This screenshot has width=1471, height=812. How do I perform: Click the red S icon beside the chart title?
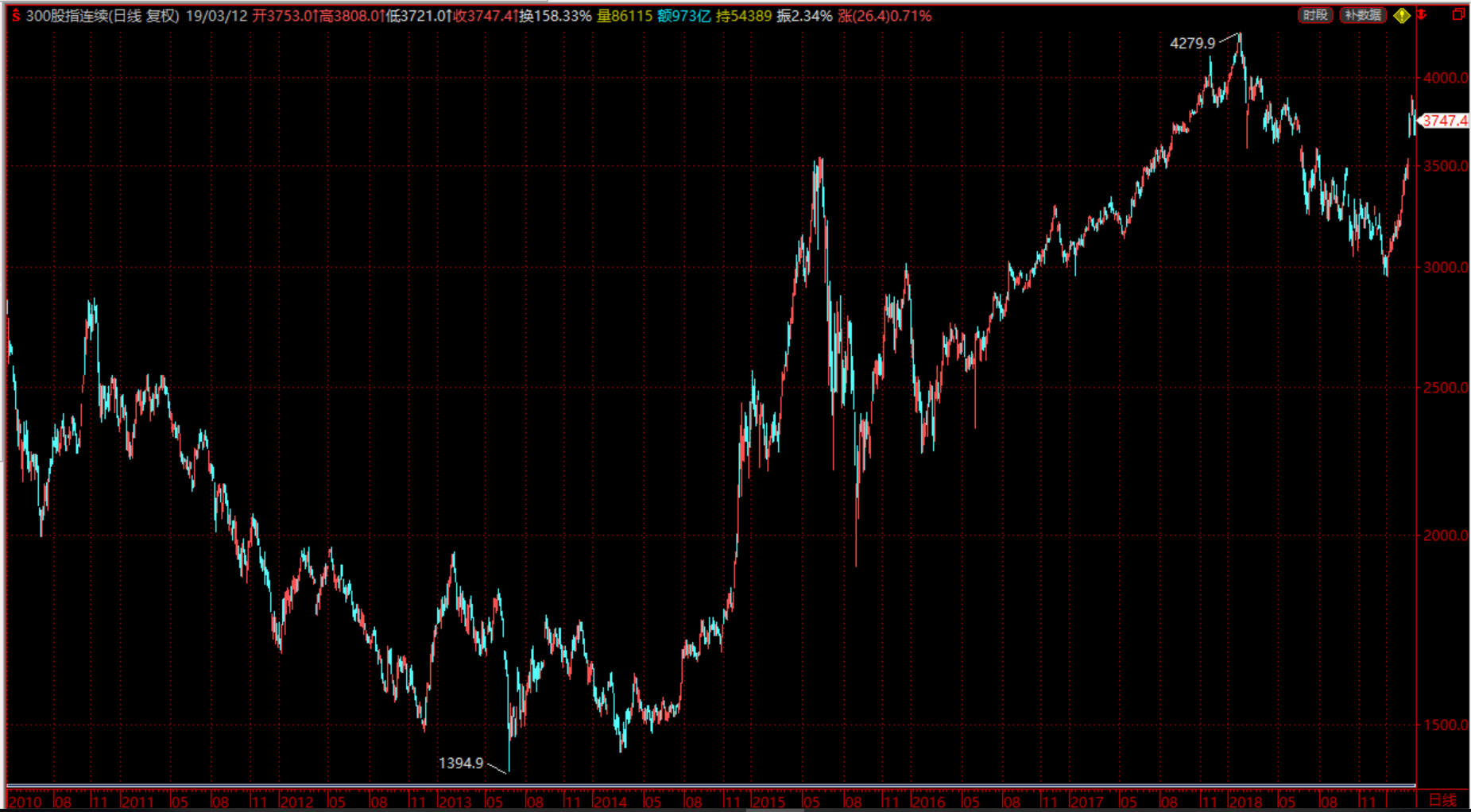tap(15, 16)
